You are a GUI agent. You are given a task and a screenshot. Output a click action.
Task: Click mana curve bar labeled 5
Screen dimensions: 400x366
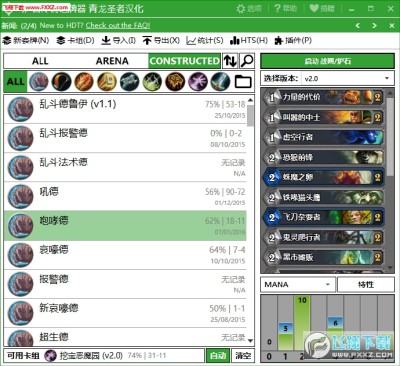click(x=285, y=336)
